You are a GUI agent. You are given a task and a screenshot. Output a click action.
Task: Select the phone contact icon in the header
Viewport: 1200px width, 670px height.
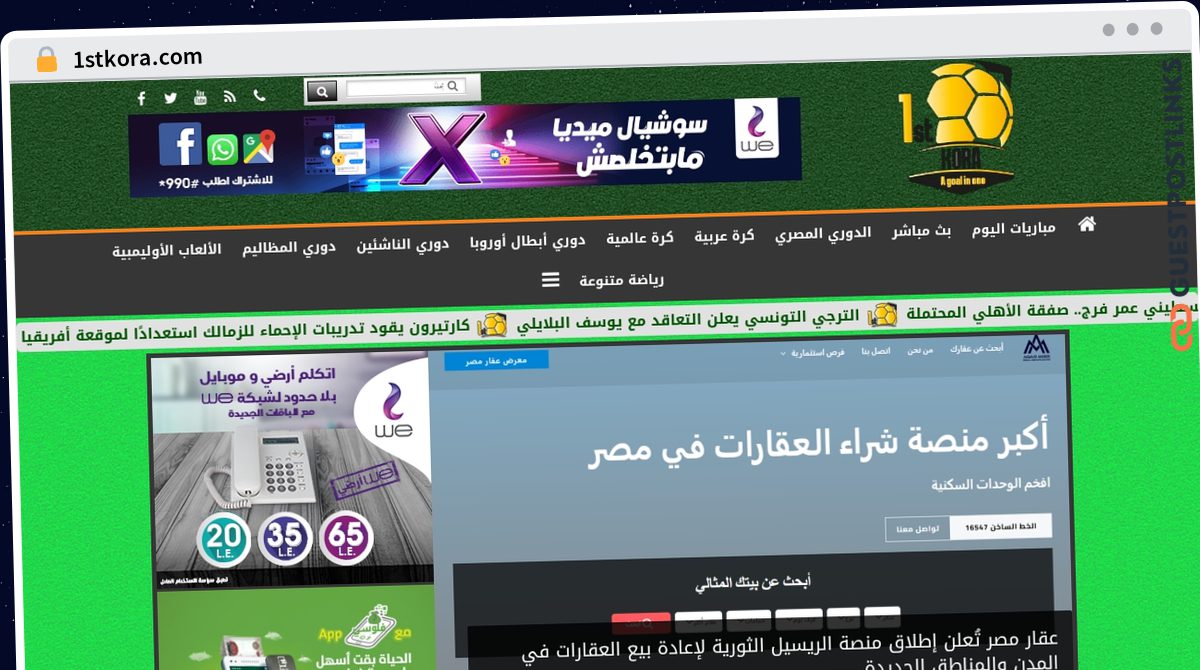coord(260,93)
